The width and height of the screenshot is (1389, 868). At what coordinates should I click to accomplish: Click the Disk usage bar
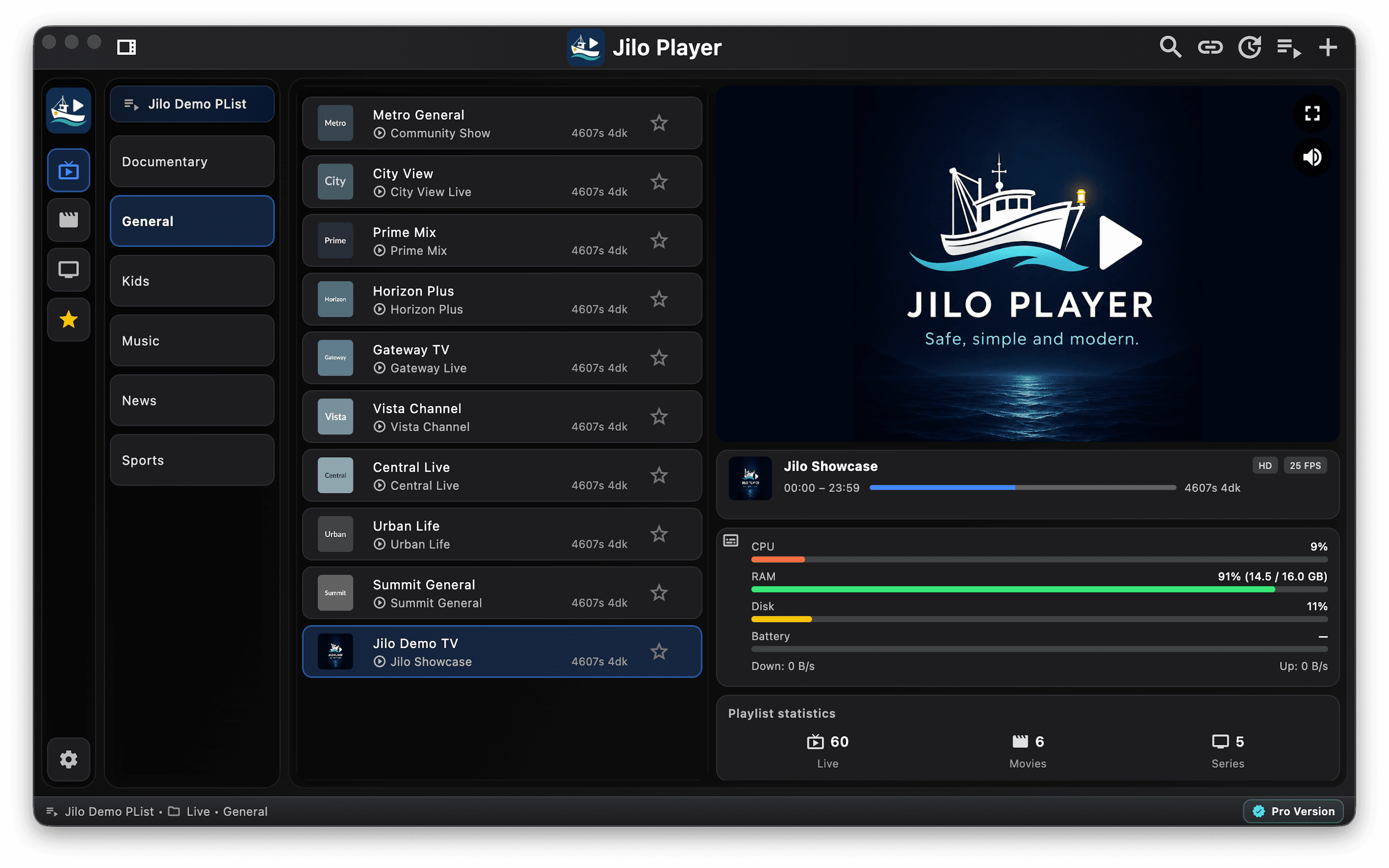[x=1039, y=619]
